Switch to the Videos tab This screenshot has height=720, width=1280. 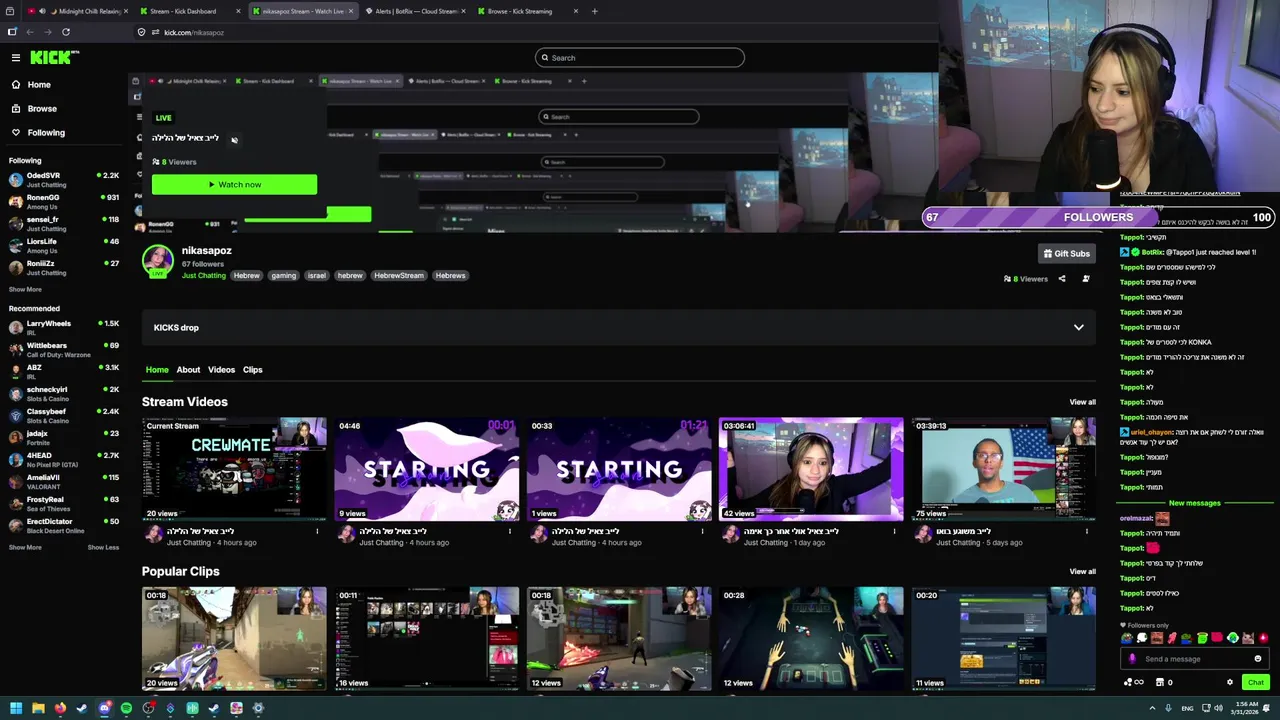click(x=221, y=370)
